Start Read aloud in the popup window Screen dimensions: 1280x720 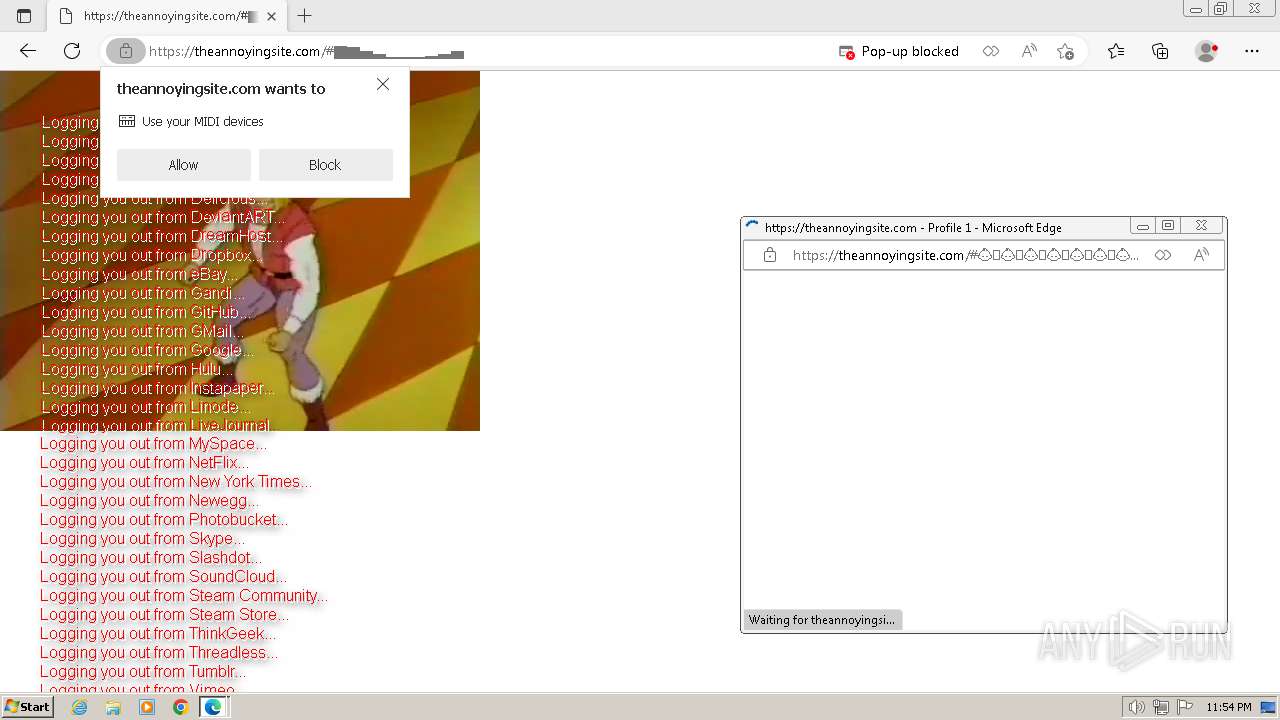(1201, 255)
